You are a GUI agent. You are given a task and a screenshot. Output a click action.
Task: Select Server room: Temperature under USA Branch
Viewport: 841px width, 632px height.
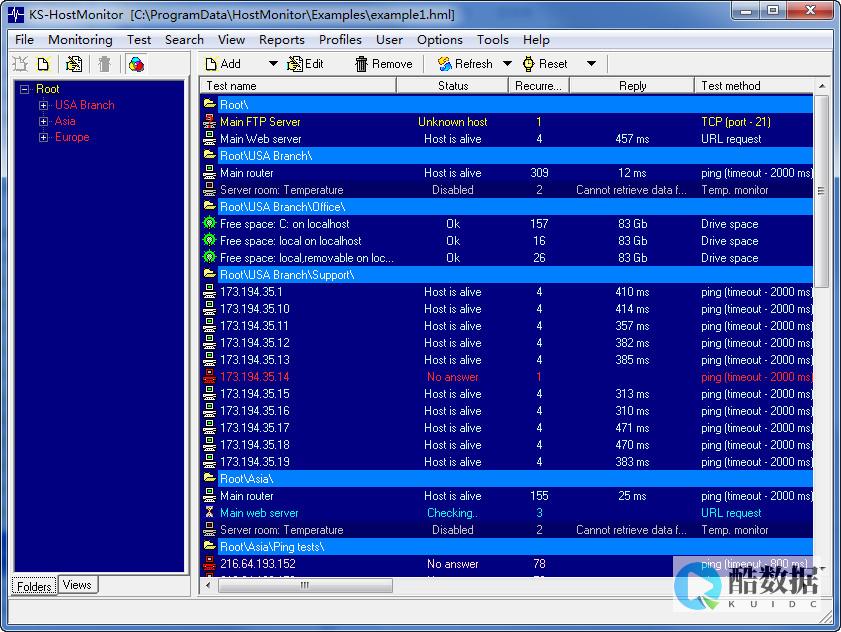507,190
